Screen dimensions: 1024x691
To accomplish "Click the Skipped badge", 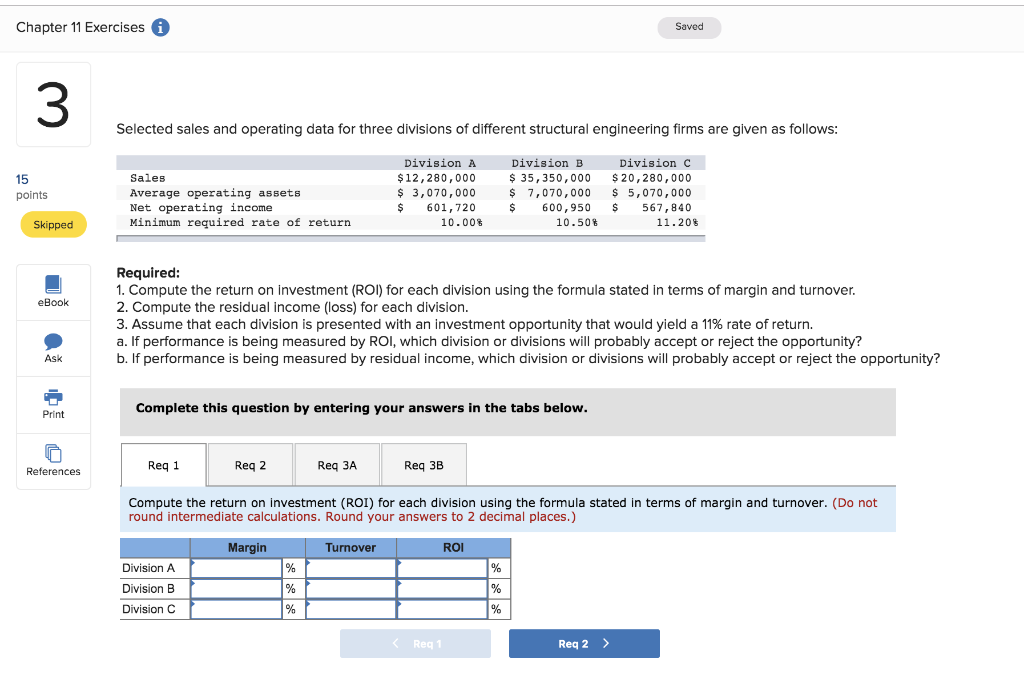I will pos(53,224).
